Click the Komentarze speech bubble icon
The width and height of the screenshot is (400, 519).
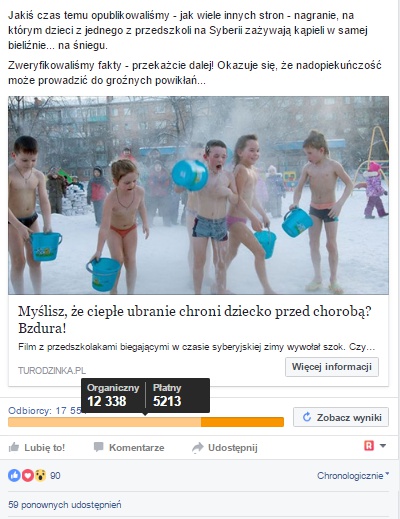pyautogui.click(x=99, y=447)
